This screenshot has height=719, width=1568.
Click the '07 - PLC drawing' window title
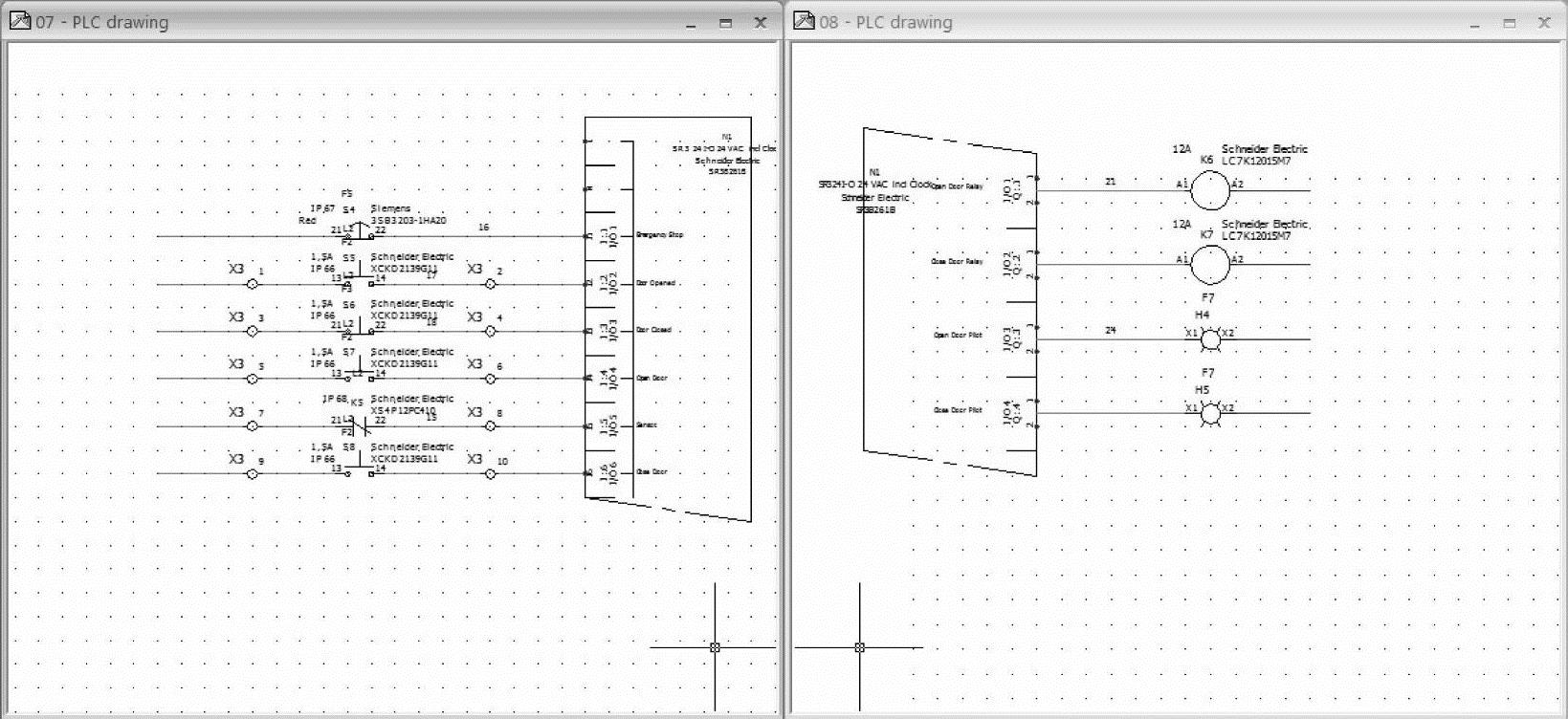coord(101,22)
